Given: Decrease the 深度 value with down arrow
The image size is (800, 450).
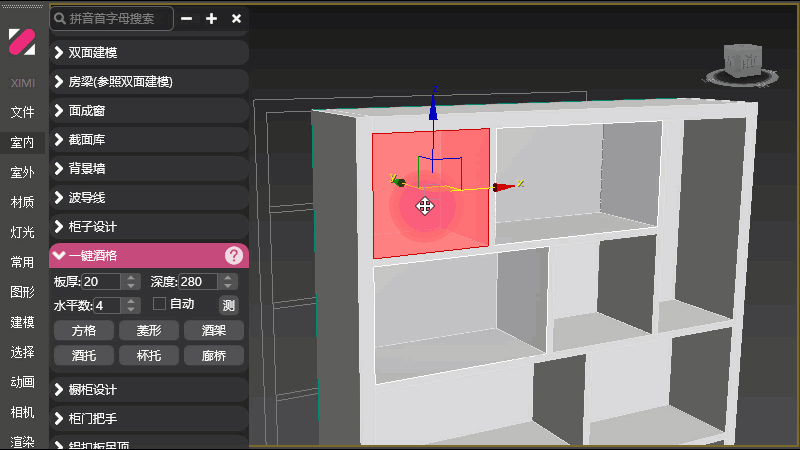Looking at the screenshot, I should (x=228, y=286).
